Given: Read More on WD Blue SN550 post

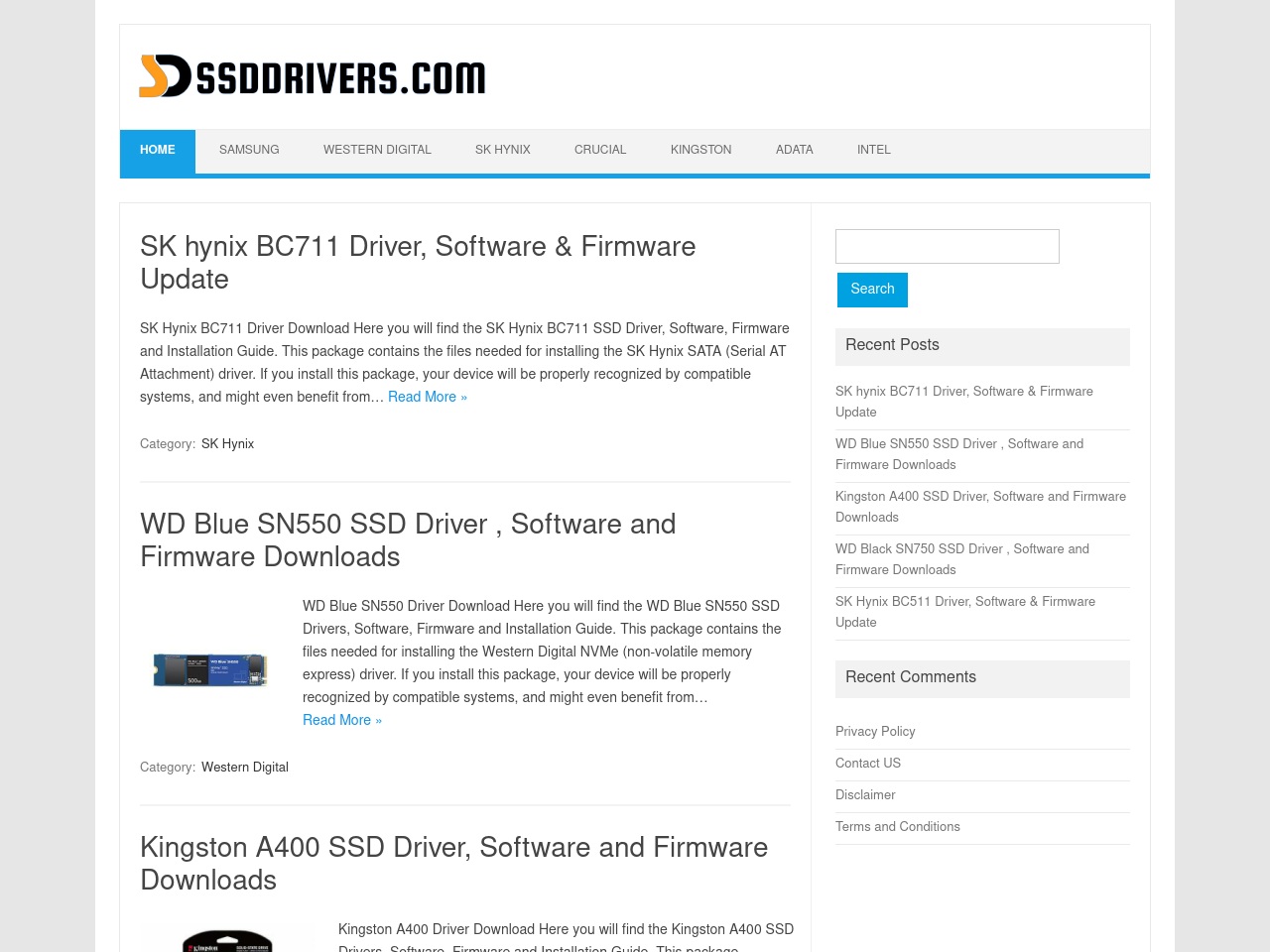Looking at the screenshot, I should click(342, 720).
